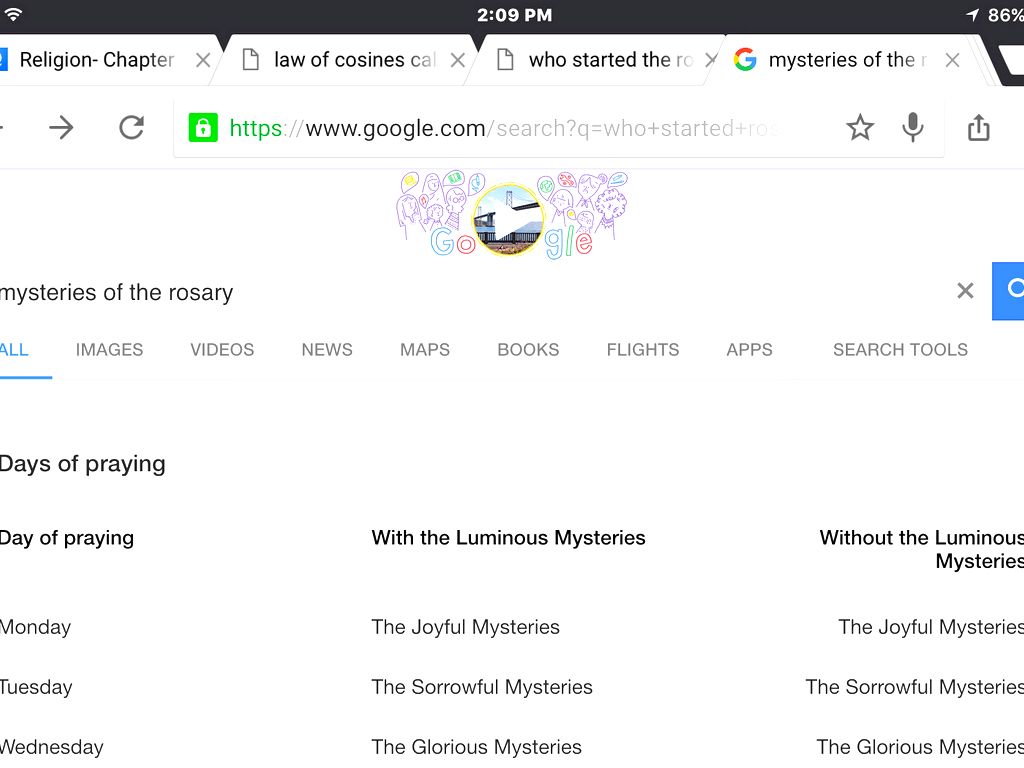Viewport: 1024px width, 768px height.
Task: Open the Images search results
Action: pyautogui.click(x=109, y=350)
